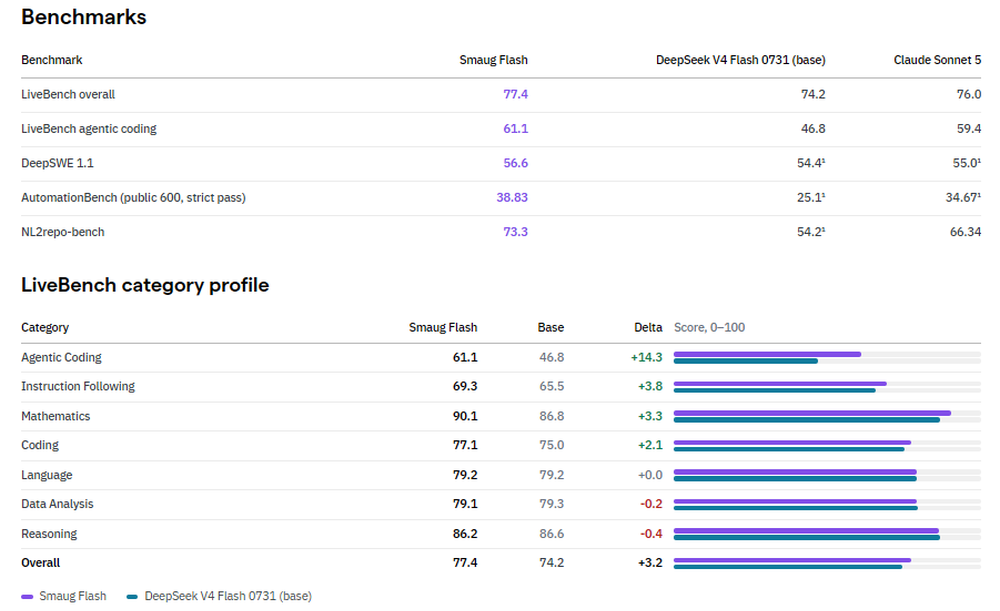The height and width of the screenshot is (611, 1000).
Task: Click the LiveBench category profile heading
Action: pyautogui.click(x=145, y=285)
